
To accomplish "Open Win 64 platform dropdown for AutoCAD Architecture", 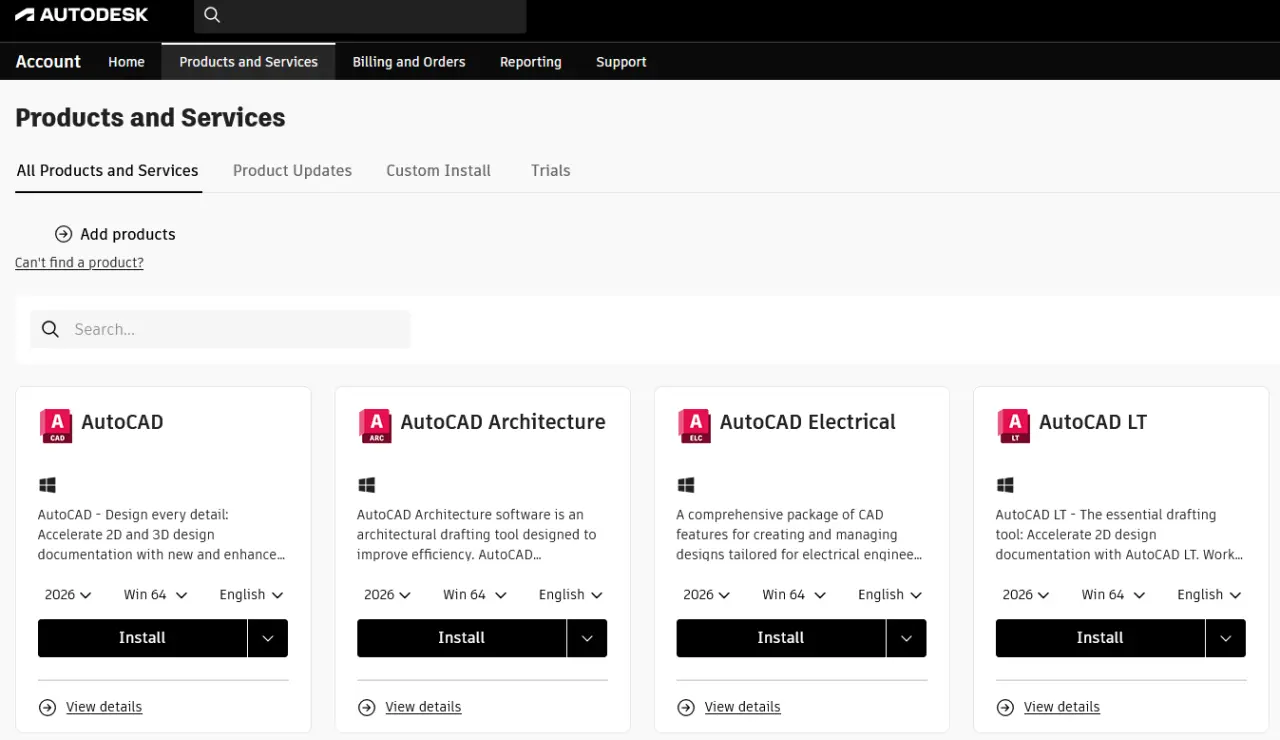I will 474,594.
